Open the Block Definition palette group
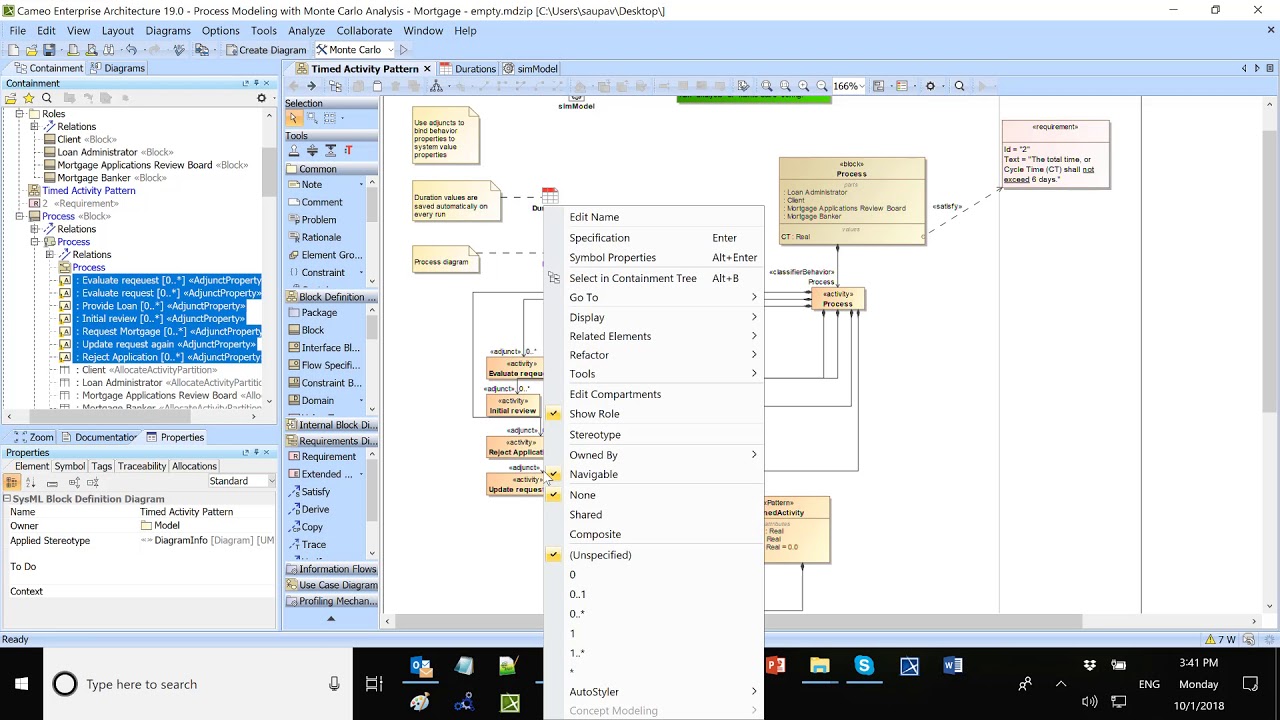 pyautogui.click(x=331, y=297)
